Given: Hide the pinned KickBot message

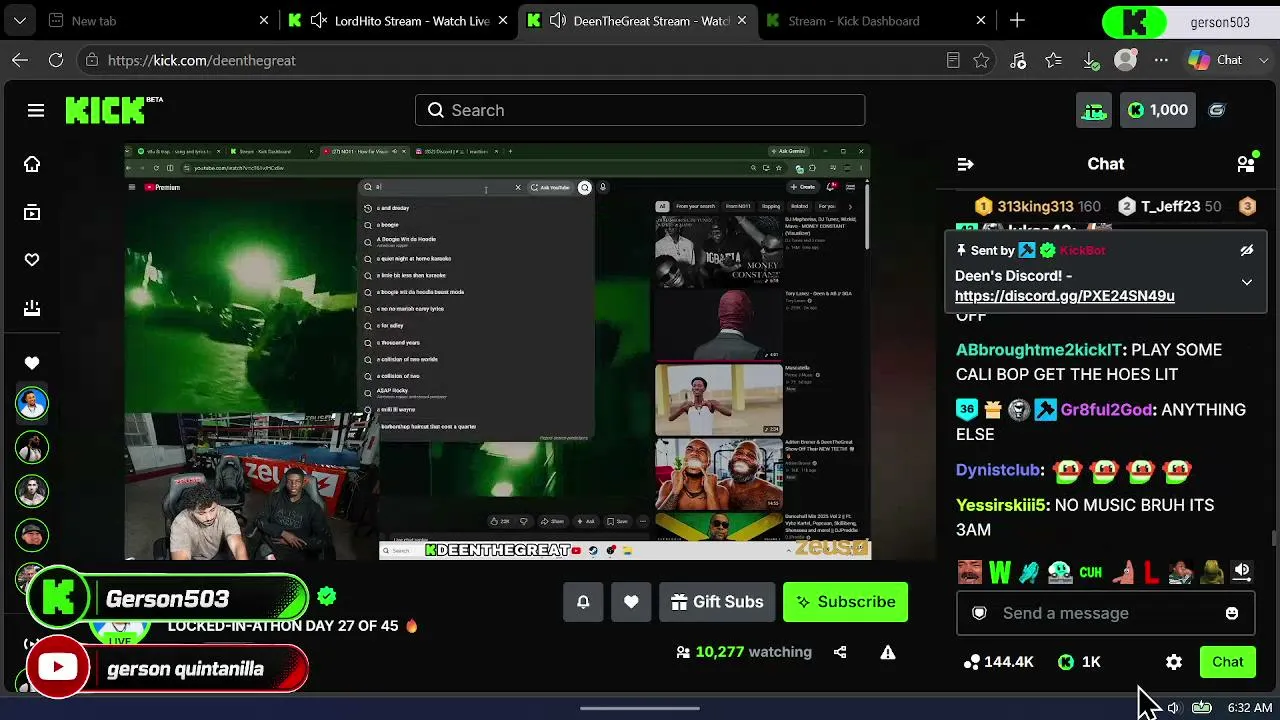Looking at the screenshot, I should [1247, 251].
